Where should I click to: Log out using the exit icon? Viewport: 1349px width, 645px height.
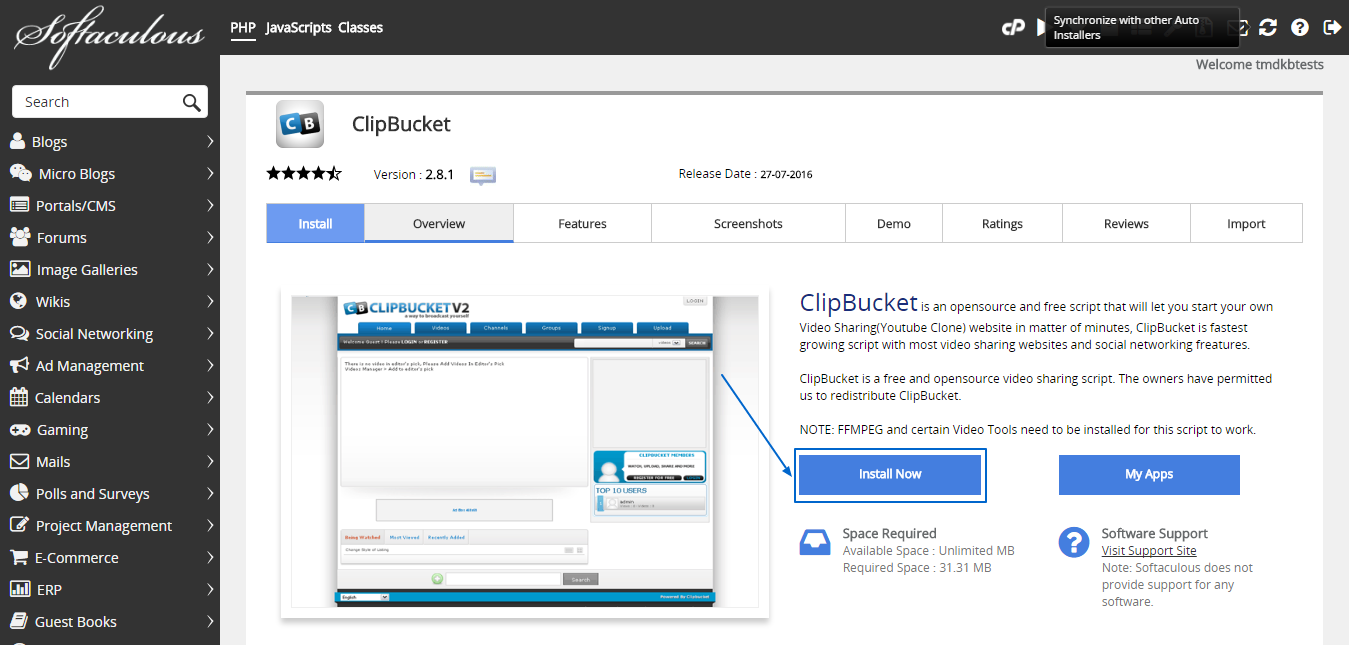(x=1332, y=27)
